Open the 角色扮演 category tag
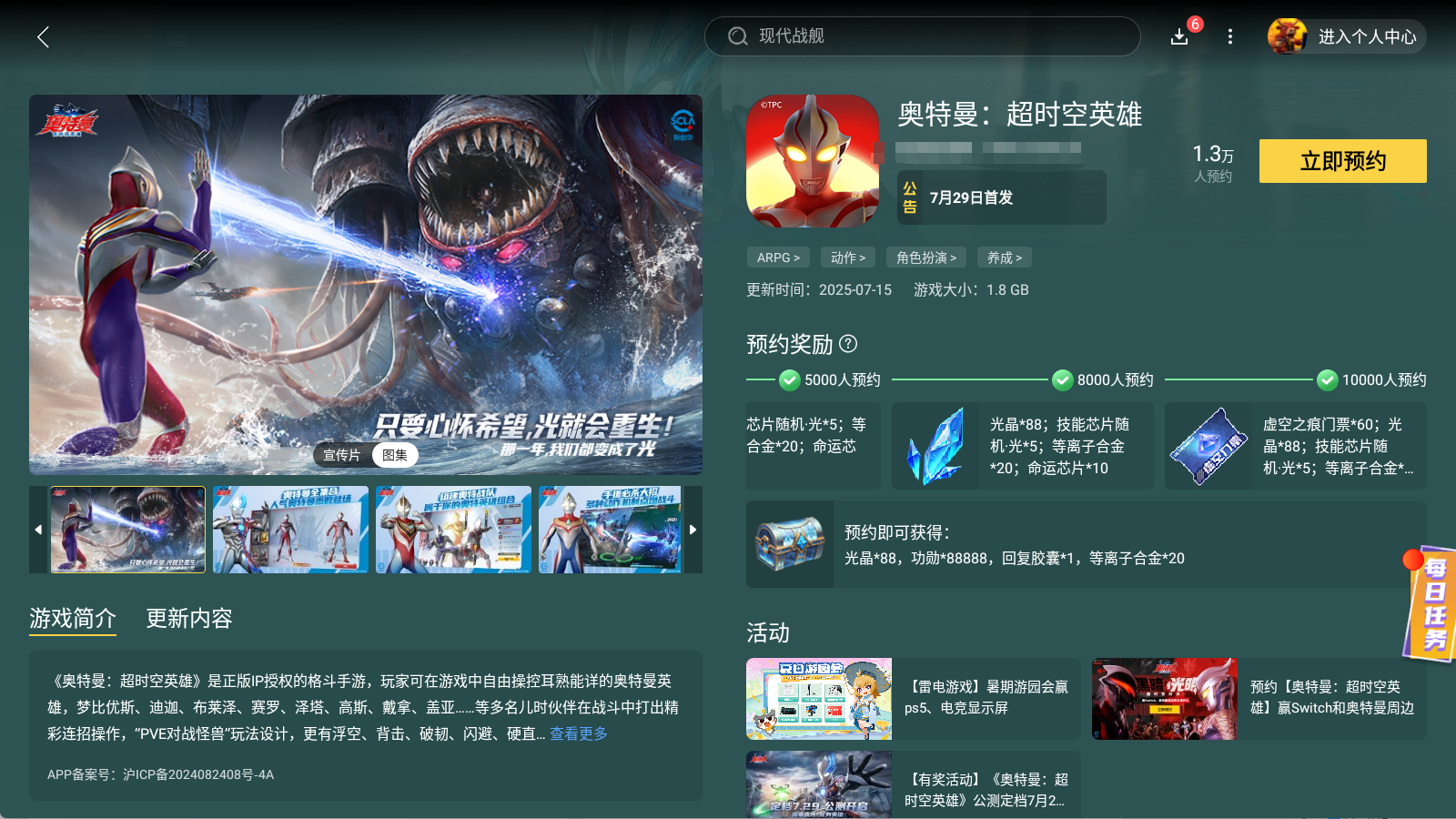 point(926,258)
